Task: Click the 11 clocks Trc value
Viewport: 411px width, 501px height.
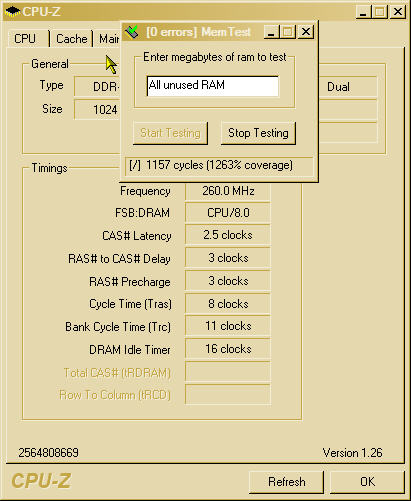Action: click(228, 326)
